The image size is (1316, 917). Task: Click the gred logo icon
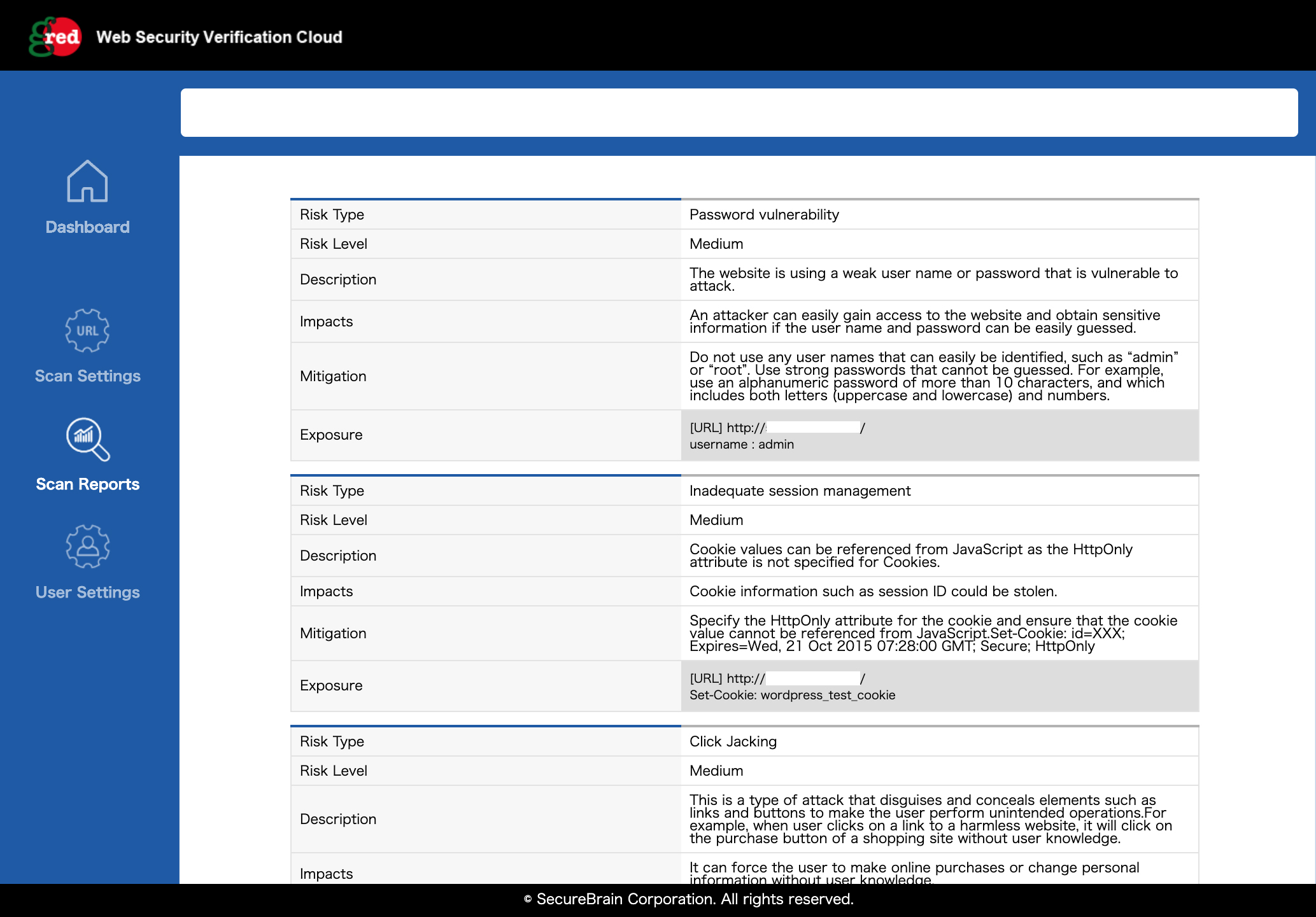[55, 37]
